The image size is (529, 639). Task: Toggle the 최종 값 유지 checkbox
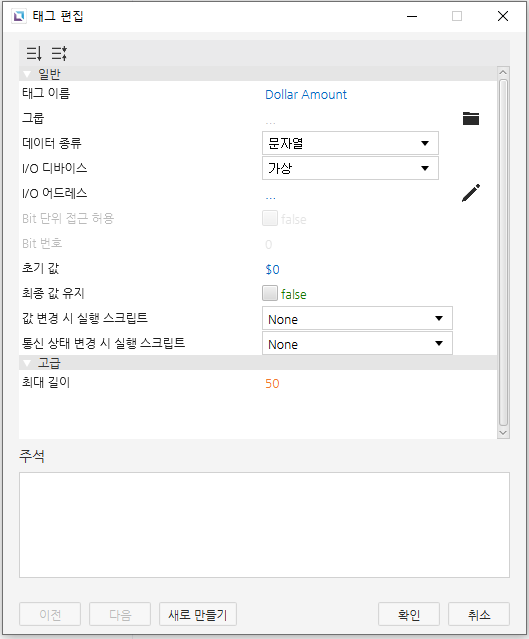pos(270,293)
